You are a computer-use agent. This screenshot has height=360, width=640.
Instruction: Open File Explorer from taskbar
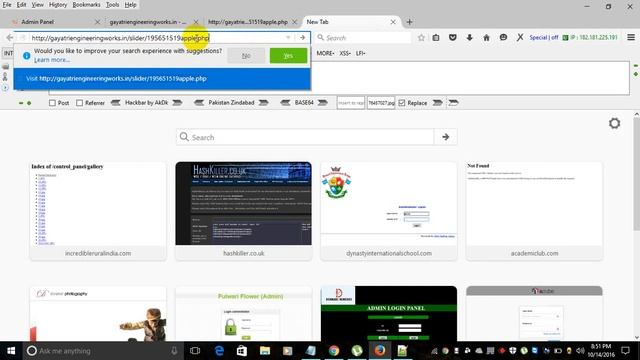(x=265, y=351)
